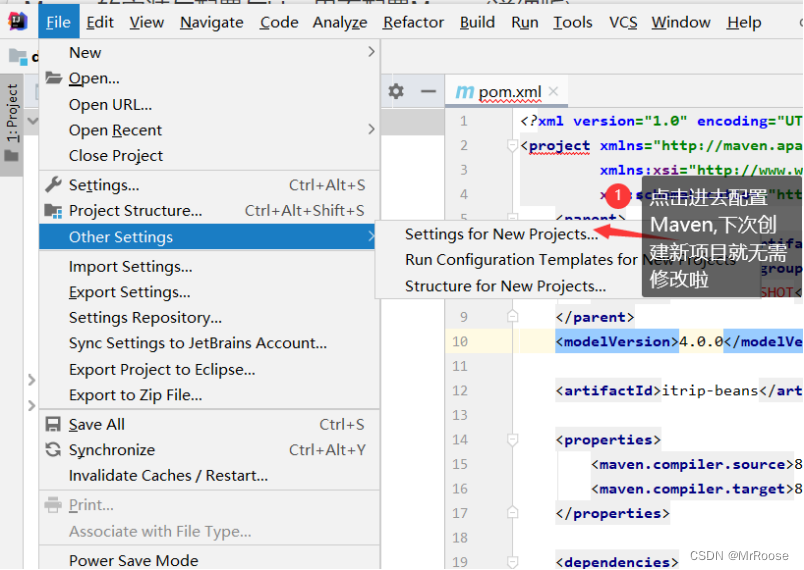Open the Run menu
Viewport: 804px width, 570px height.
[x=525, y=22]
